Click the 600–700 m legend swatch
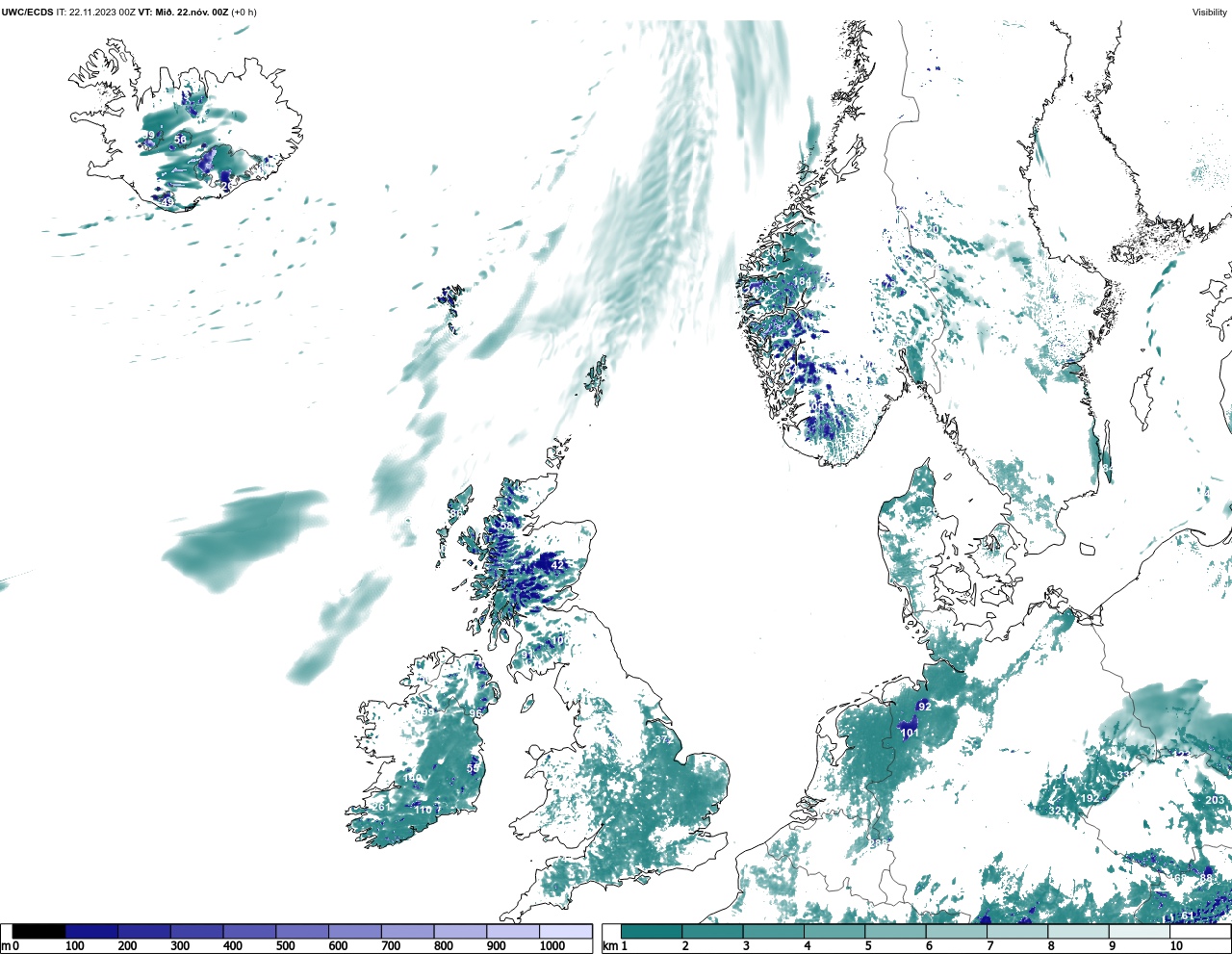Image resolution: width=1232 pixels, height=954 pixels. pyautogui.click(x=354, y=931)
